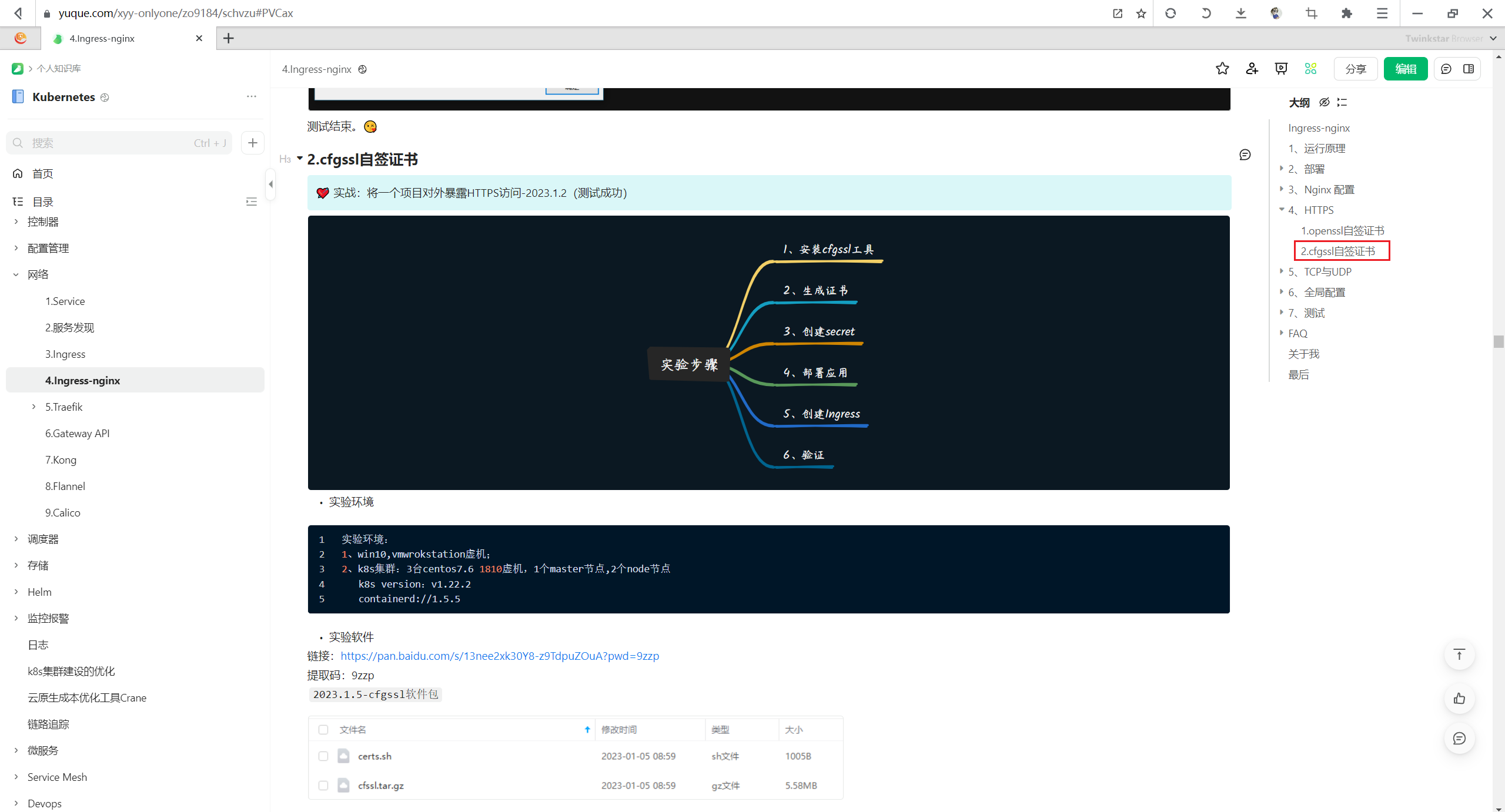Open the 9.Calico document

tap(62, 512)
